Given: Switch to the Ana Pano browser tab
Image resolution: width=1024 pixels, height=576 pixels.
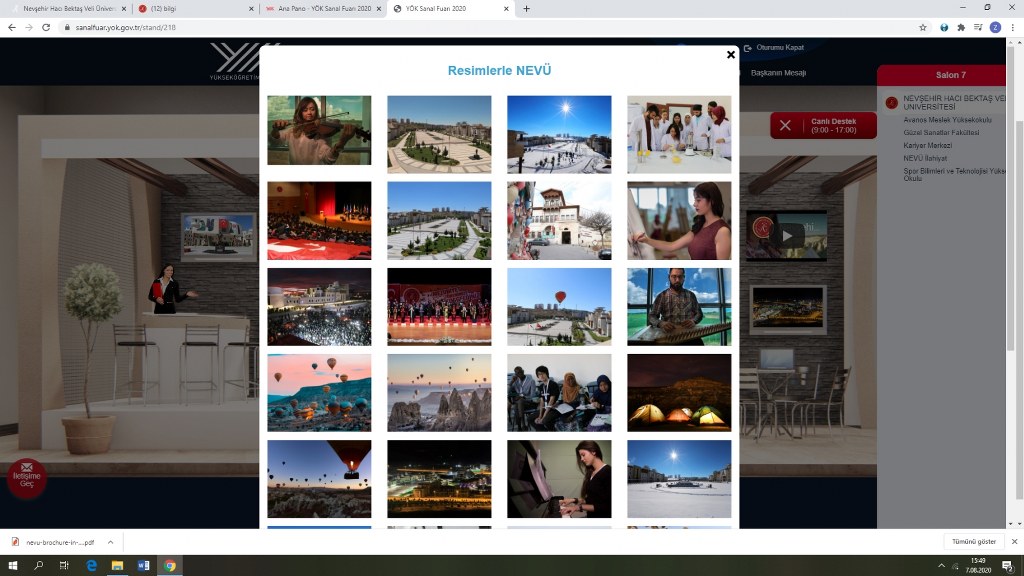Looking at the screenshot, I should 320,9.
